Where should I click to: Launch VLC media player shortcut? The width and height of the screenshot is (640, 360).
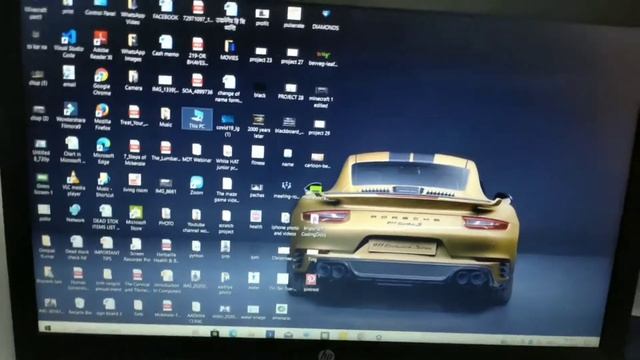73,183
